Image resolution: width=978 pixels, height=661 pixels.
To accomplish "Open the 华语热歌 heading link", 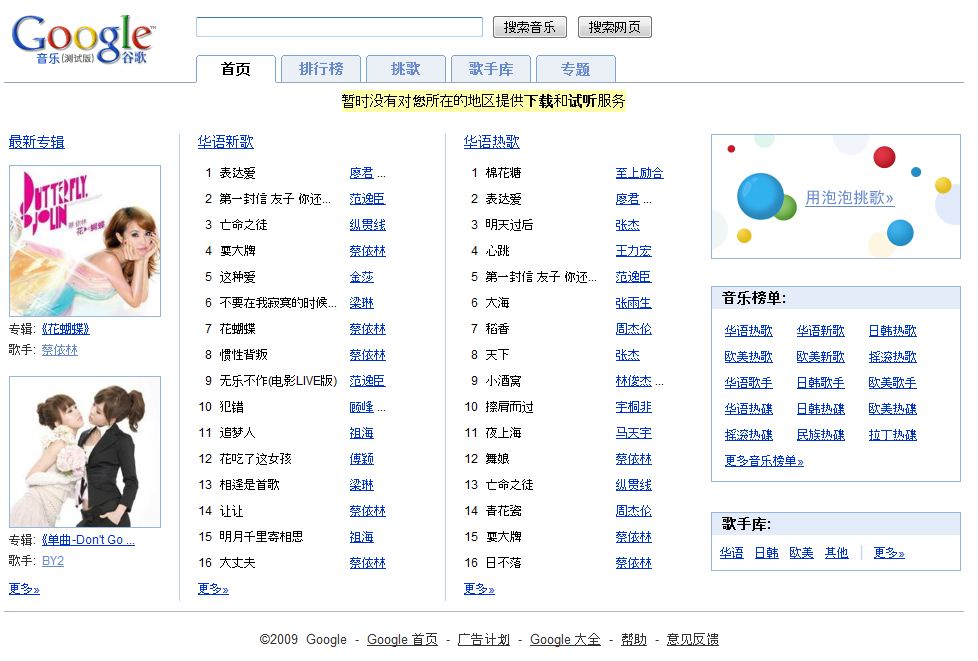I will coord(491,142).
